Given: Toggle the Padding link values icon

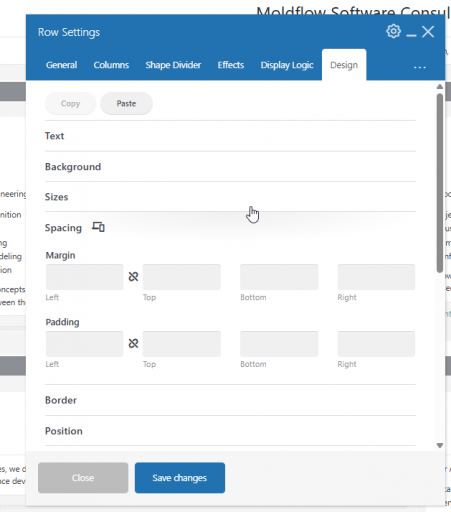Looking at the screenshot, I should pyautogui.click(x=133, y=343).
